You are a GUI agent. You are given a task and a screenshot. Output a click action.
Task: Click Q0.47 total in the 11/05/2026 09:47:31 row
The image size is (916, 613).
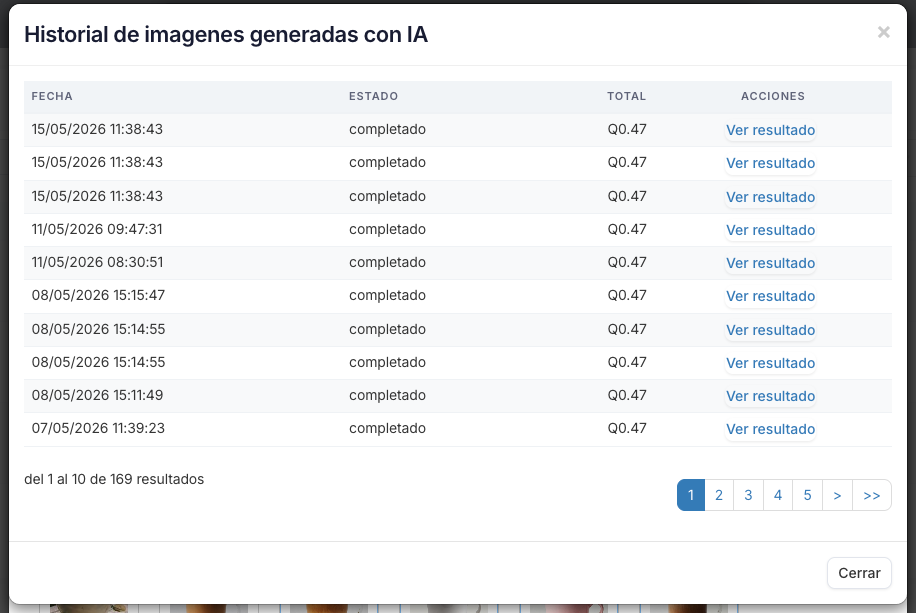pyautogui.click(x=627, y=229)
